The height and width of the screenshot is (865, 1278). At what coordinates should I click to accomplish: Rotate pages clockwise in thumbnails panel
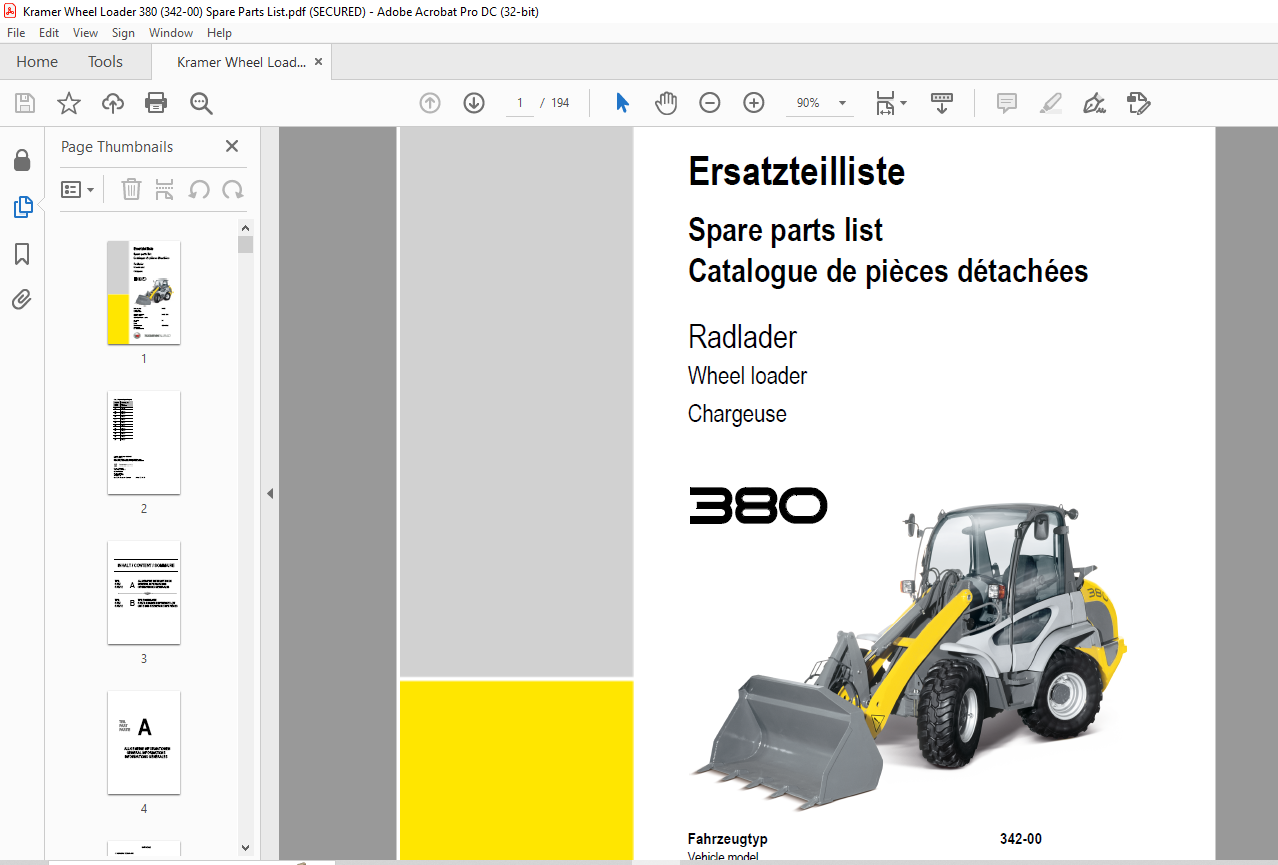[233, 189]
